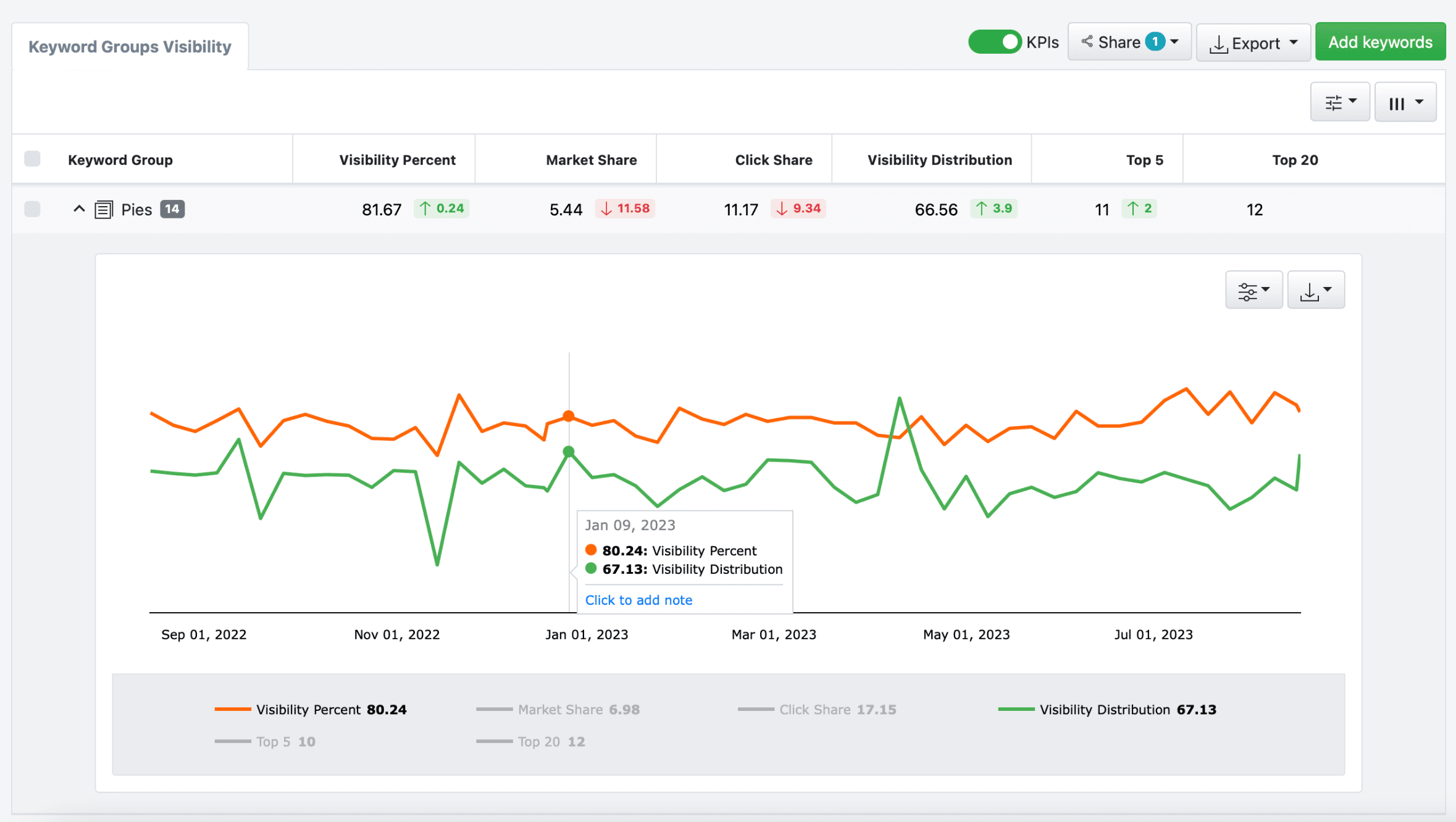This screenshot has width=1456, height=822.
Task: Select the Keyword Groups Visibility tab
Action: [x=130, y=47]
